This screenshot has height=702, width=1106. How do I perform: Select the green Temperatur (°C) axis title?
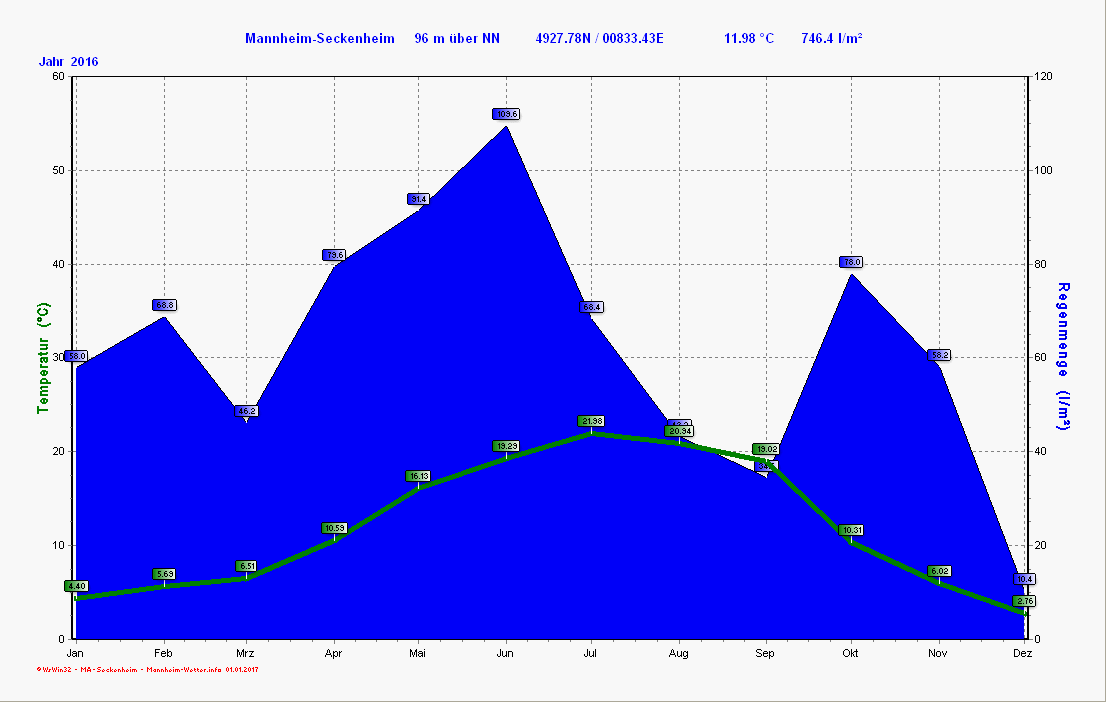pos(43,360)
